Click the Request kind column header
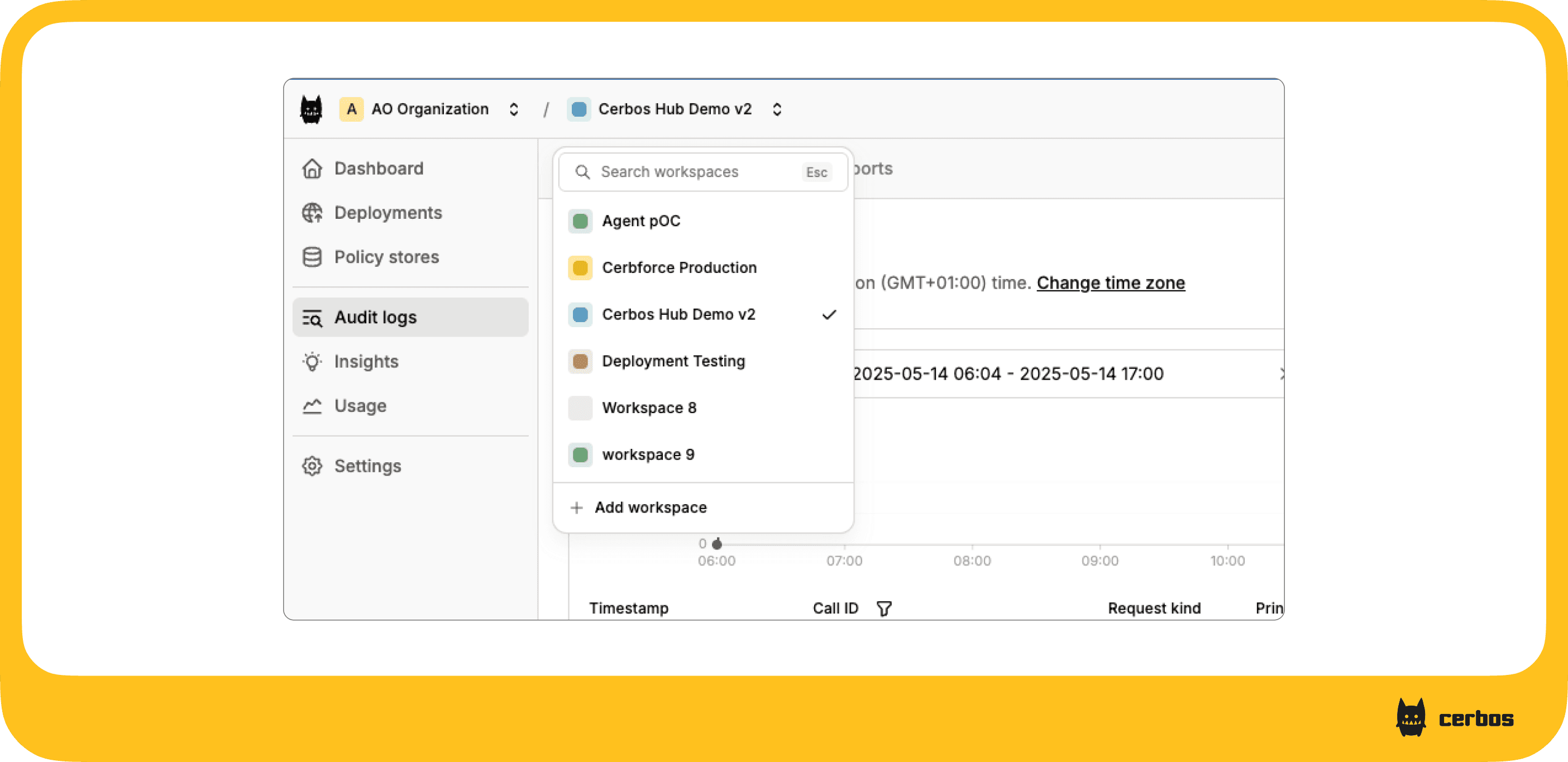 pyautogui.click(x=1154, y=608)
